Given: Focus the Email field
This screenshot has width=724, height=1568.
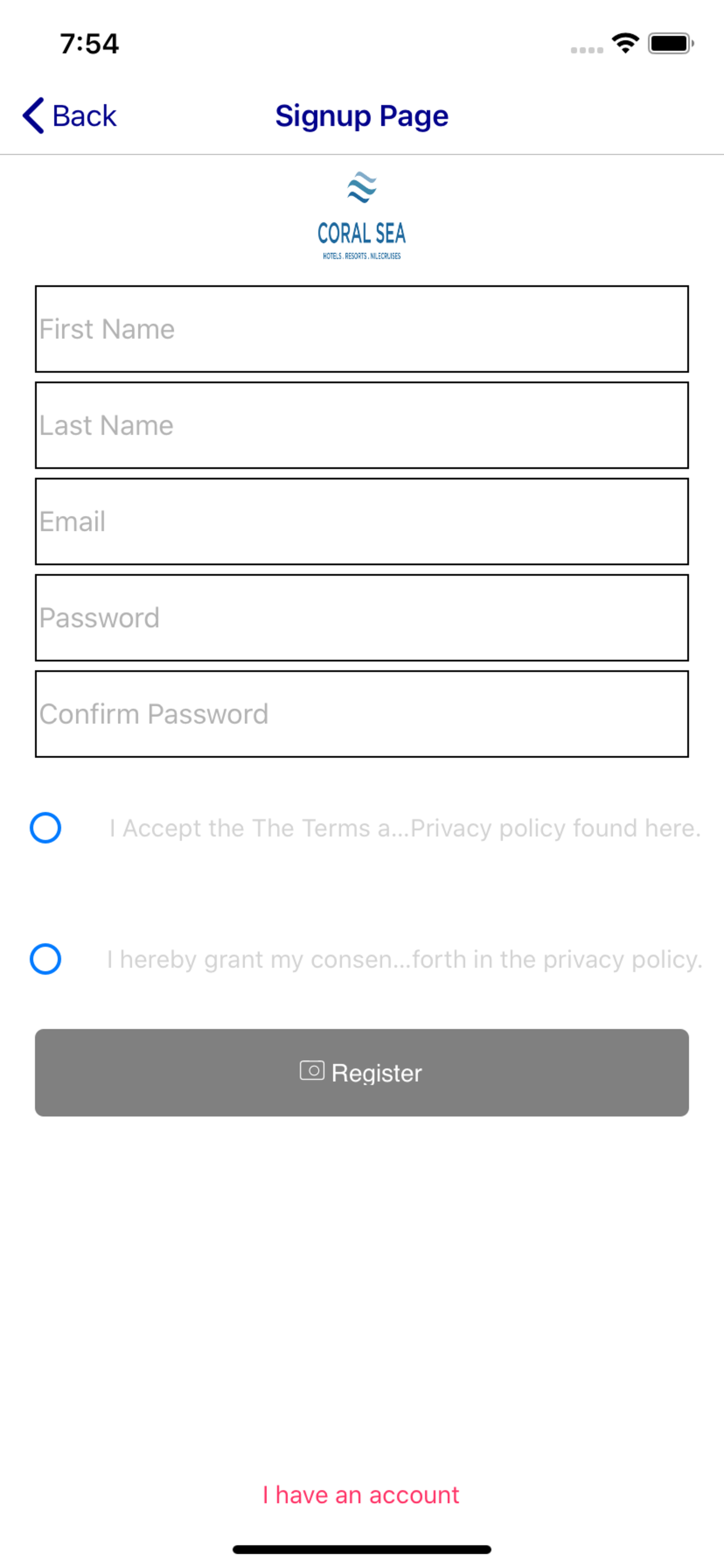Looking at the screenshot, I should [362, 521].
